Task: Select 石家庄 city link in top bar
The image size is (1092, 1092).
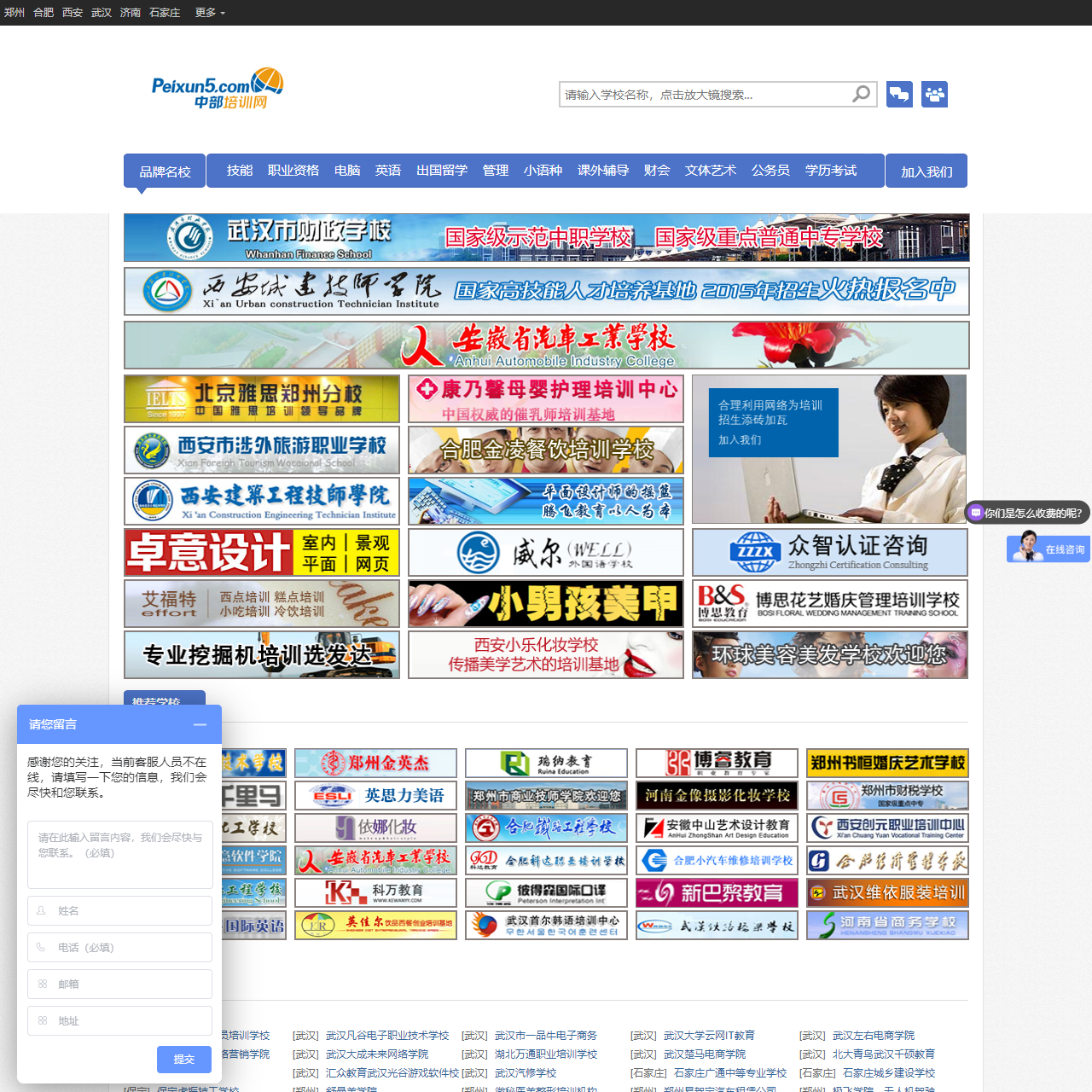Action: click(x=165, y=13)
